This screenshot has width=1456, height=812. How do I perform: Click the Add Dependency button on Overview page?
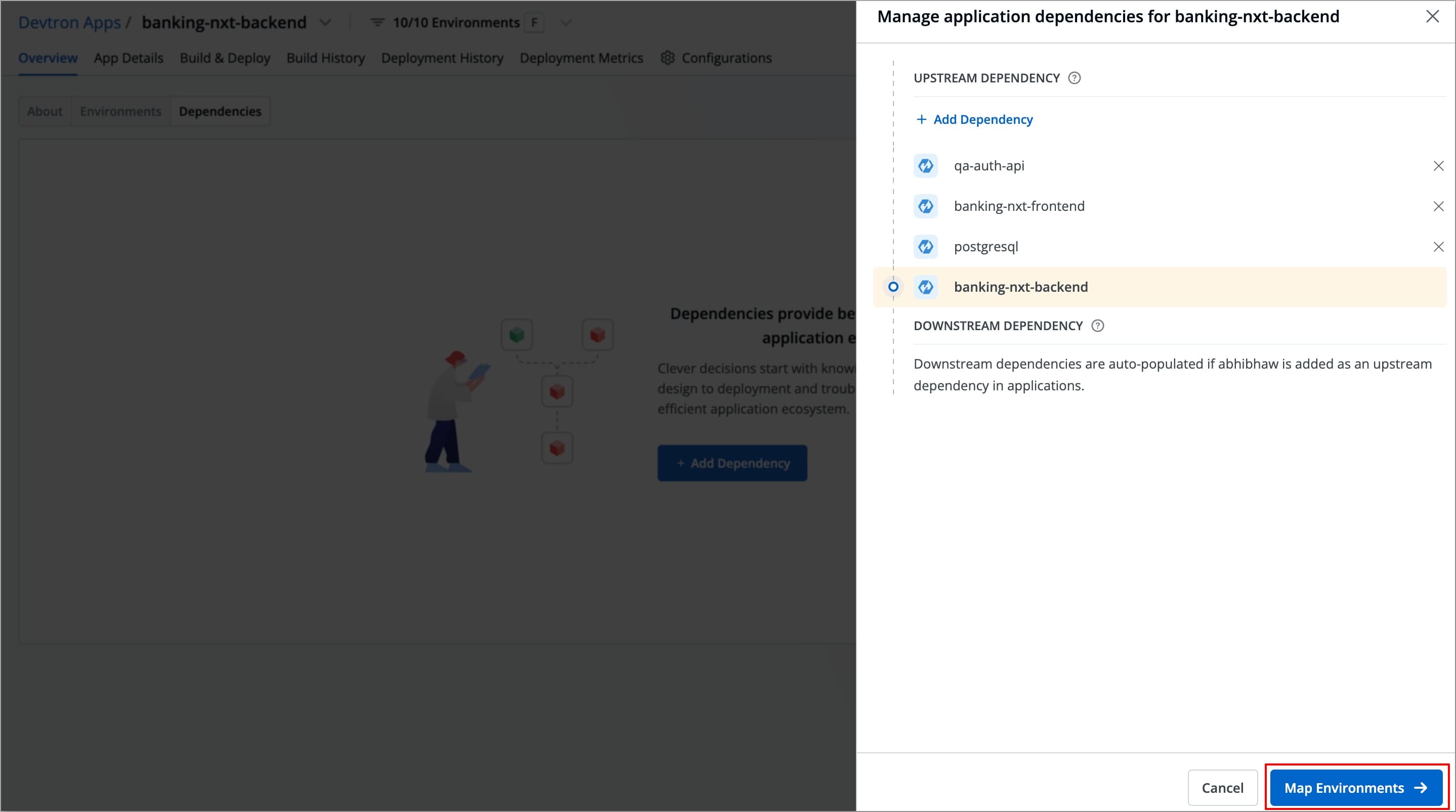(x=732, y=463)
